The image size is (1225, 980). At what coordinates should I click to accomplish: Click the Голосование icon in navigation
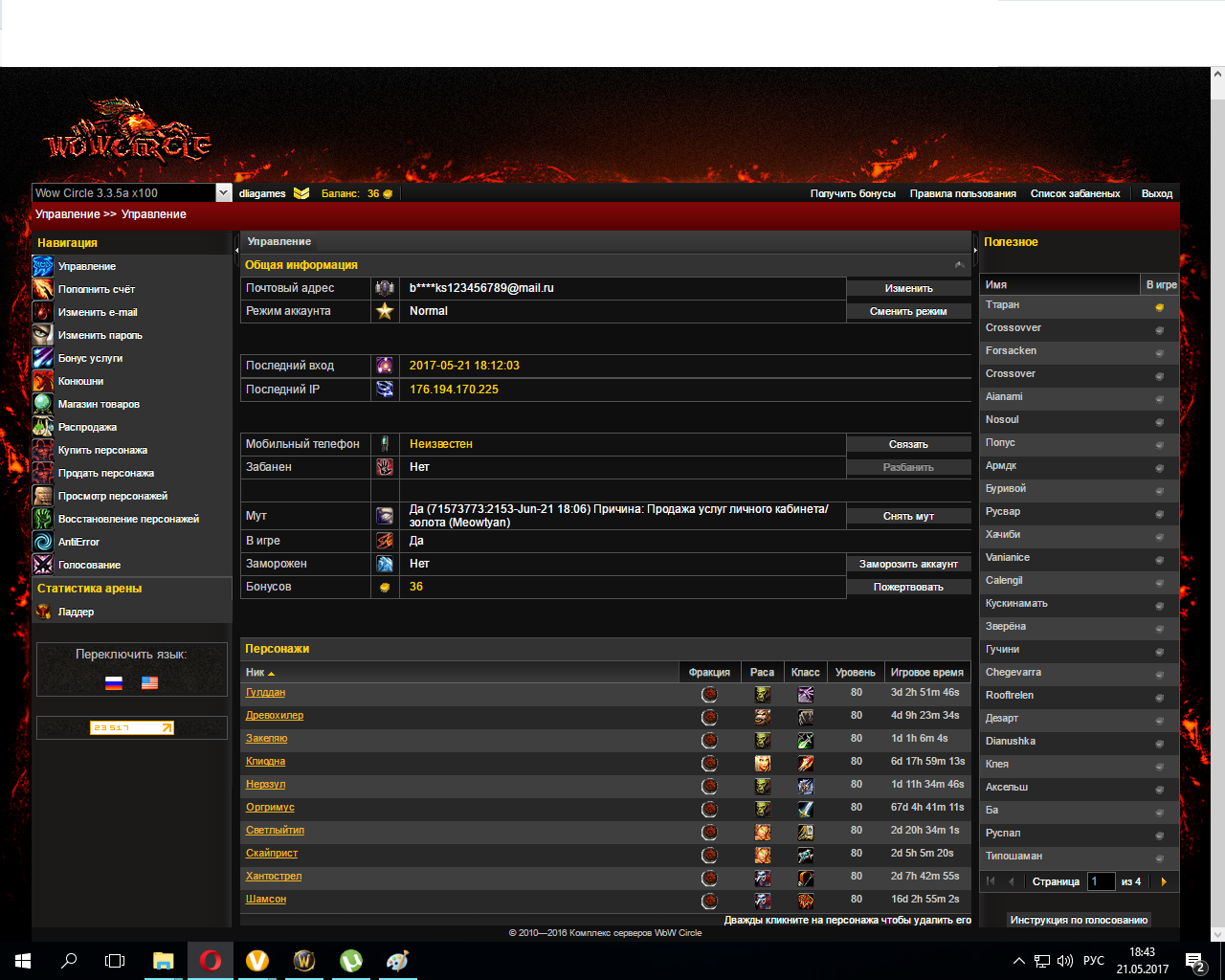click(x=43, y=565)
